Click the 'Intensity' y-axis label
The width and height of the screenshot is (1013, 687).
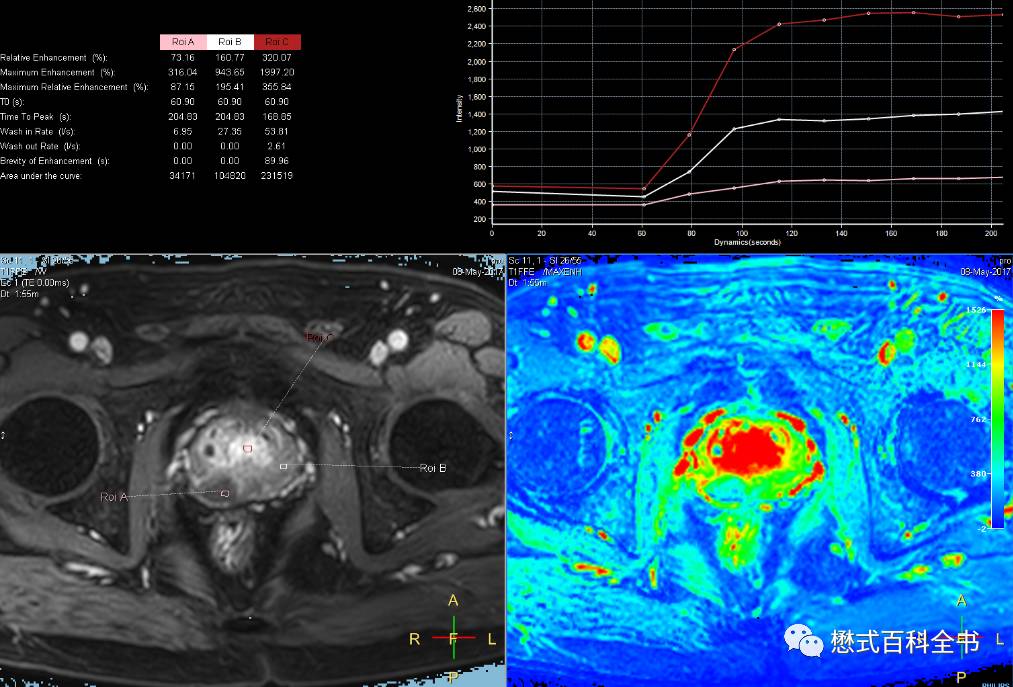pos(459,109)
